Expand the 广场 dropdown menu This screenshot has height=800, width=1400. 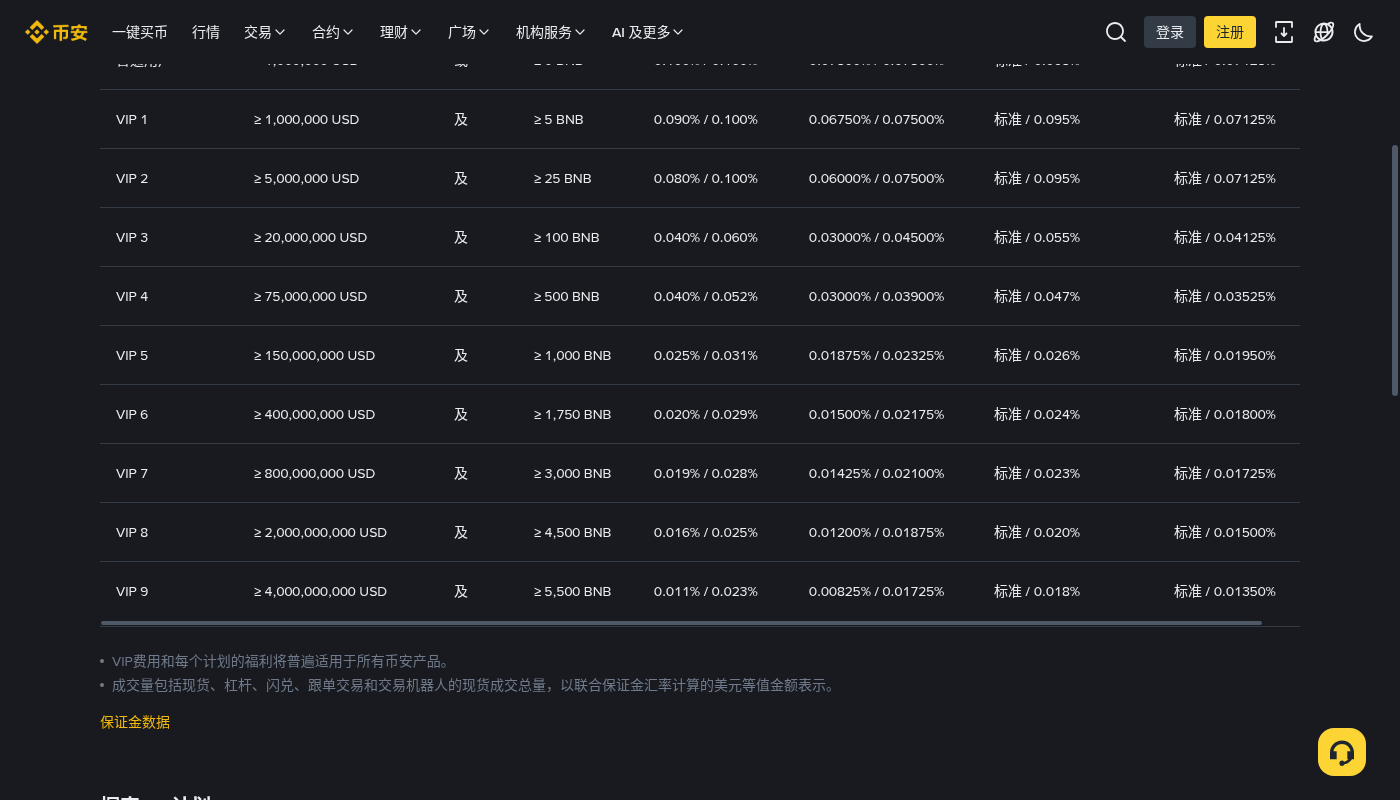click(x=469, y=32)
